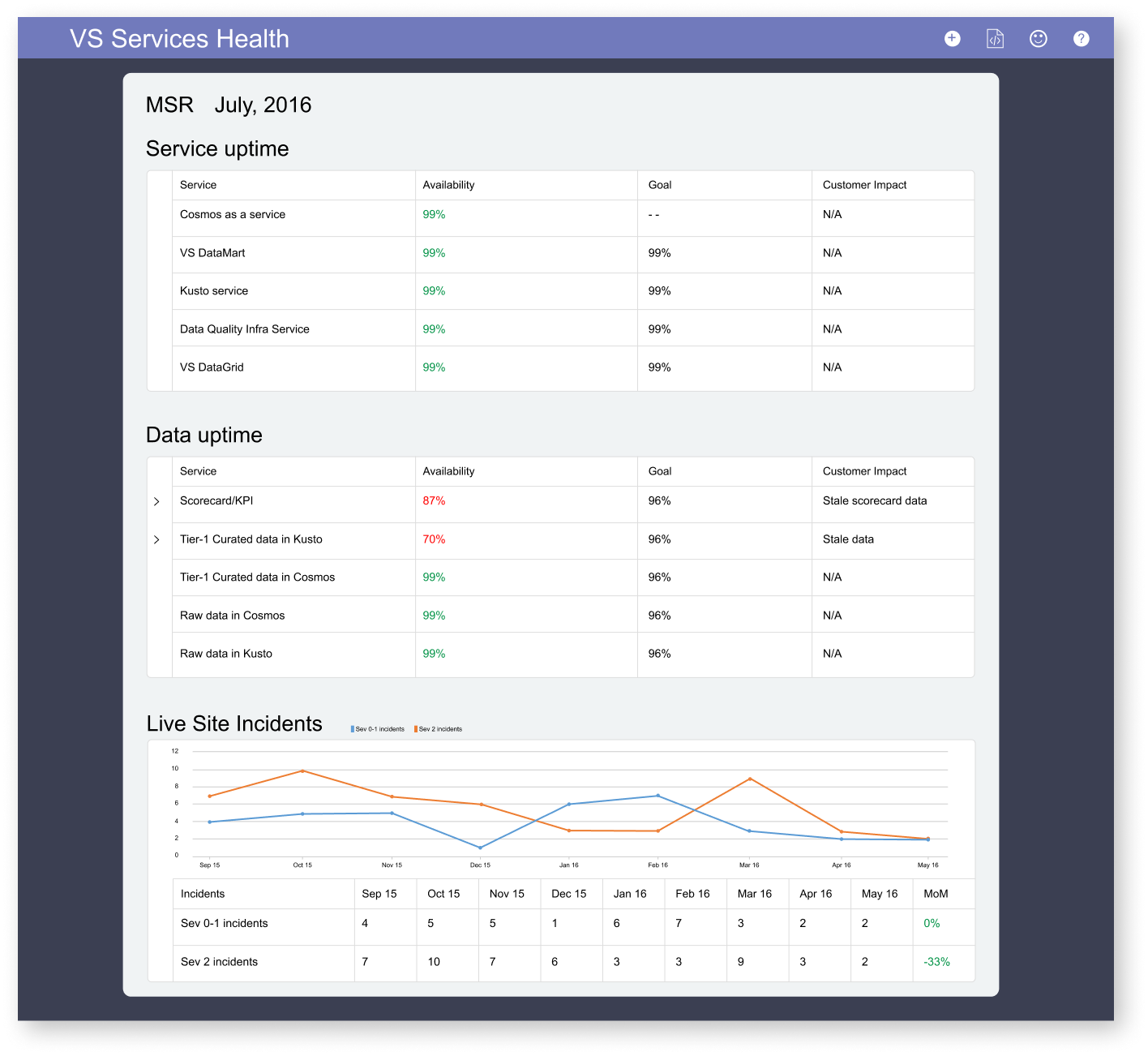
Task: Click the Mar 16 orange peak point on chart
Action: pyautogui.click(x=750, y=779)
